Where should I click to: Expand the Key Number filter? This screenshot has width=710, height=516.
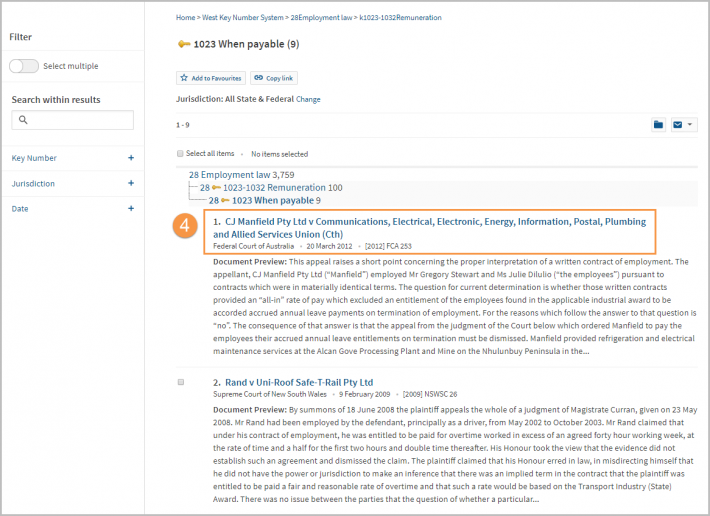tap(131, 158)
